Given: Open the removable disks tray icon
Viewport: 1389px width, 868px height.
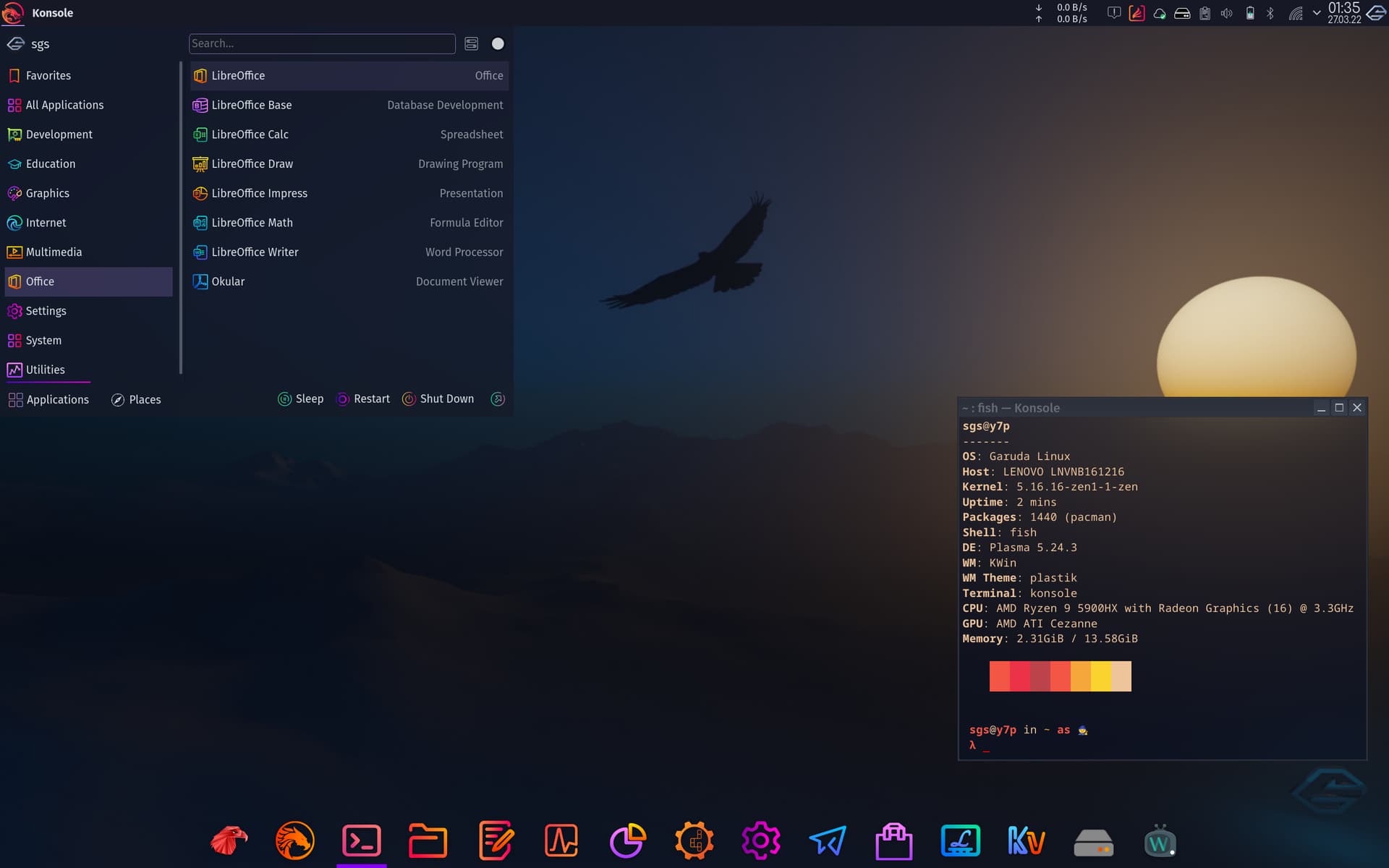Looking at the screenshot, I should [x=1182, y=13].
